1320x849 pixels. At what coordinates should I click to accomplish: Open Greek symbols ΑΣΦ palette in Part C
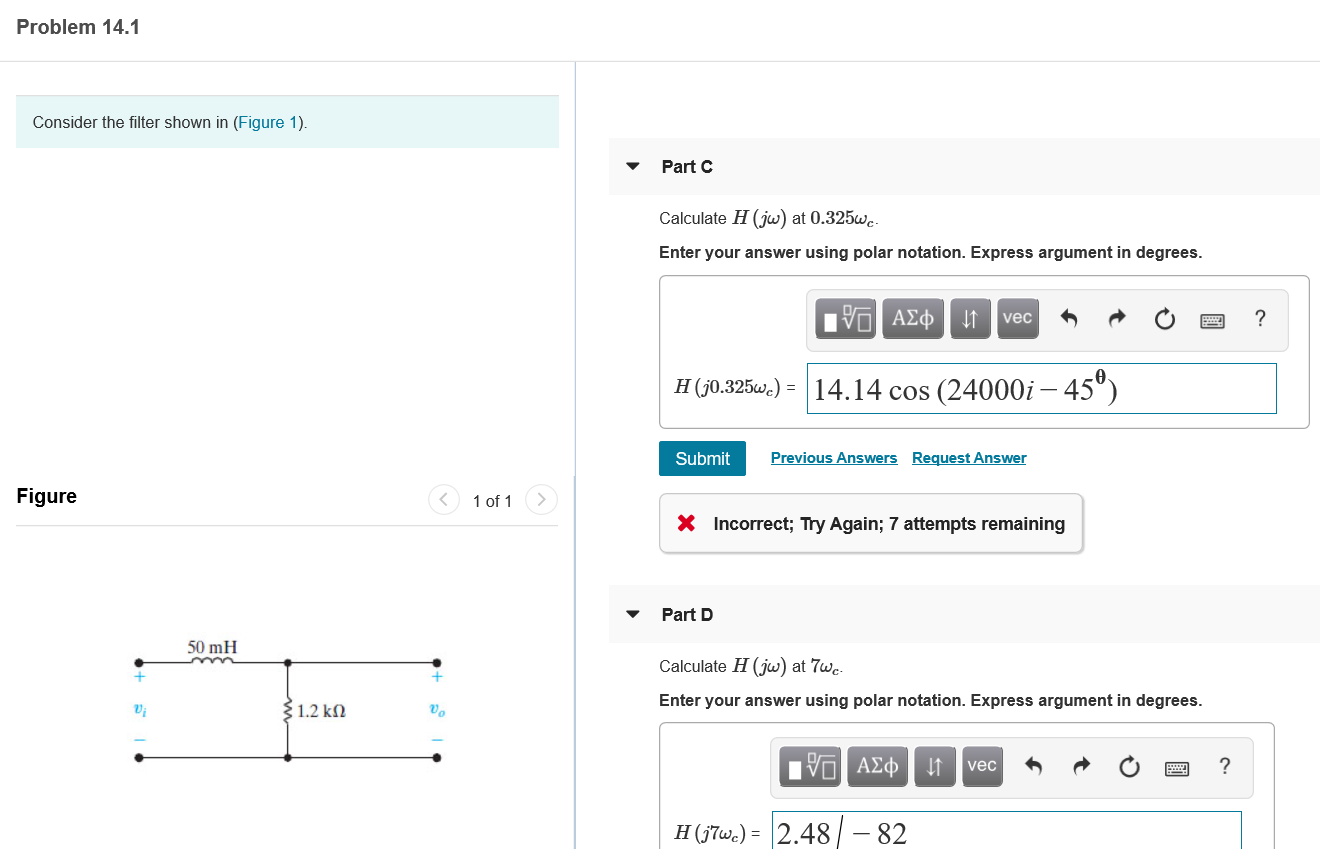coord(913,319)
